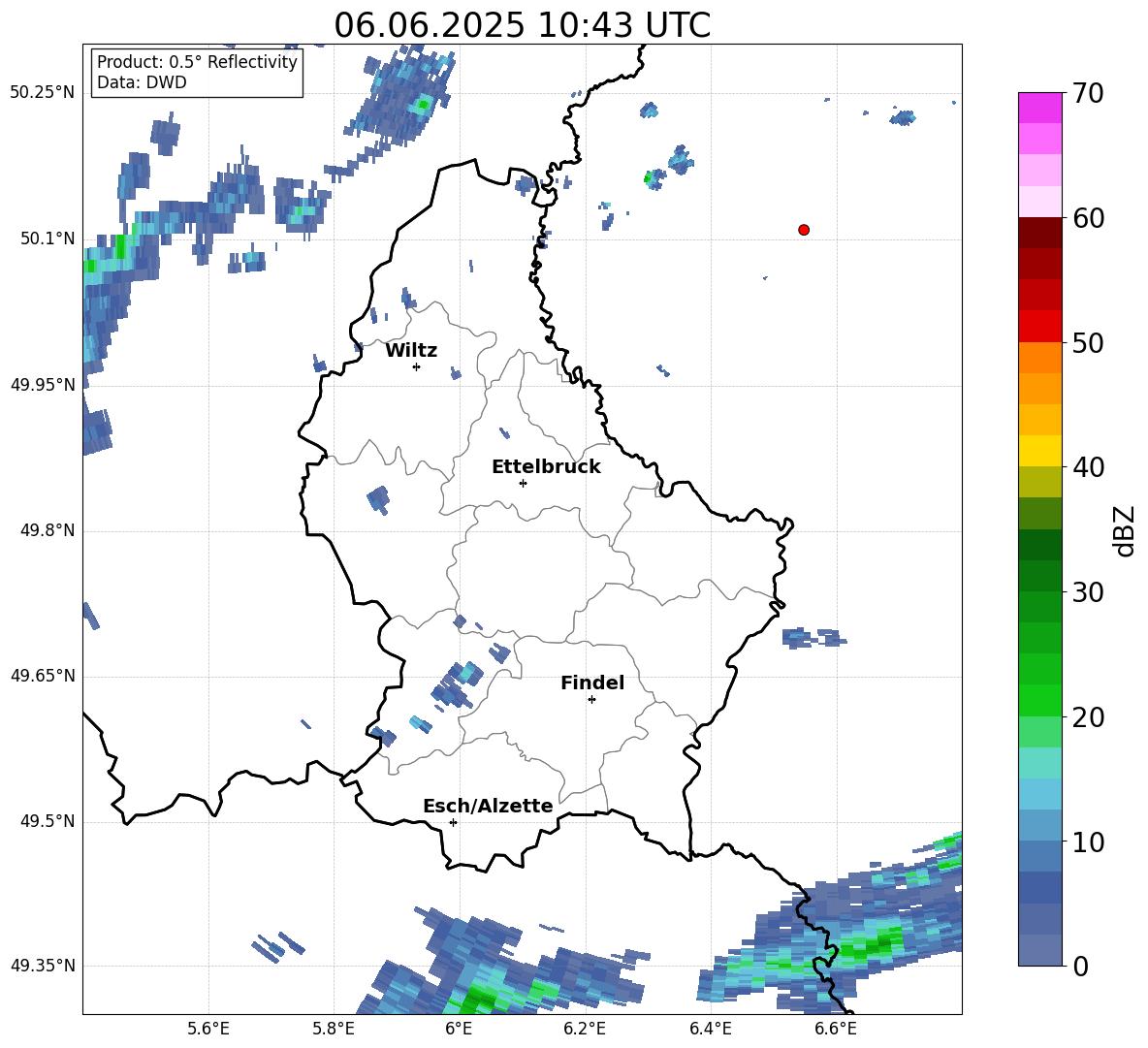The image size is (1148, 1048).
Task: Select the Wiltz city label
Action: 411,351
